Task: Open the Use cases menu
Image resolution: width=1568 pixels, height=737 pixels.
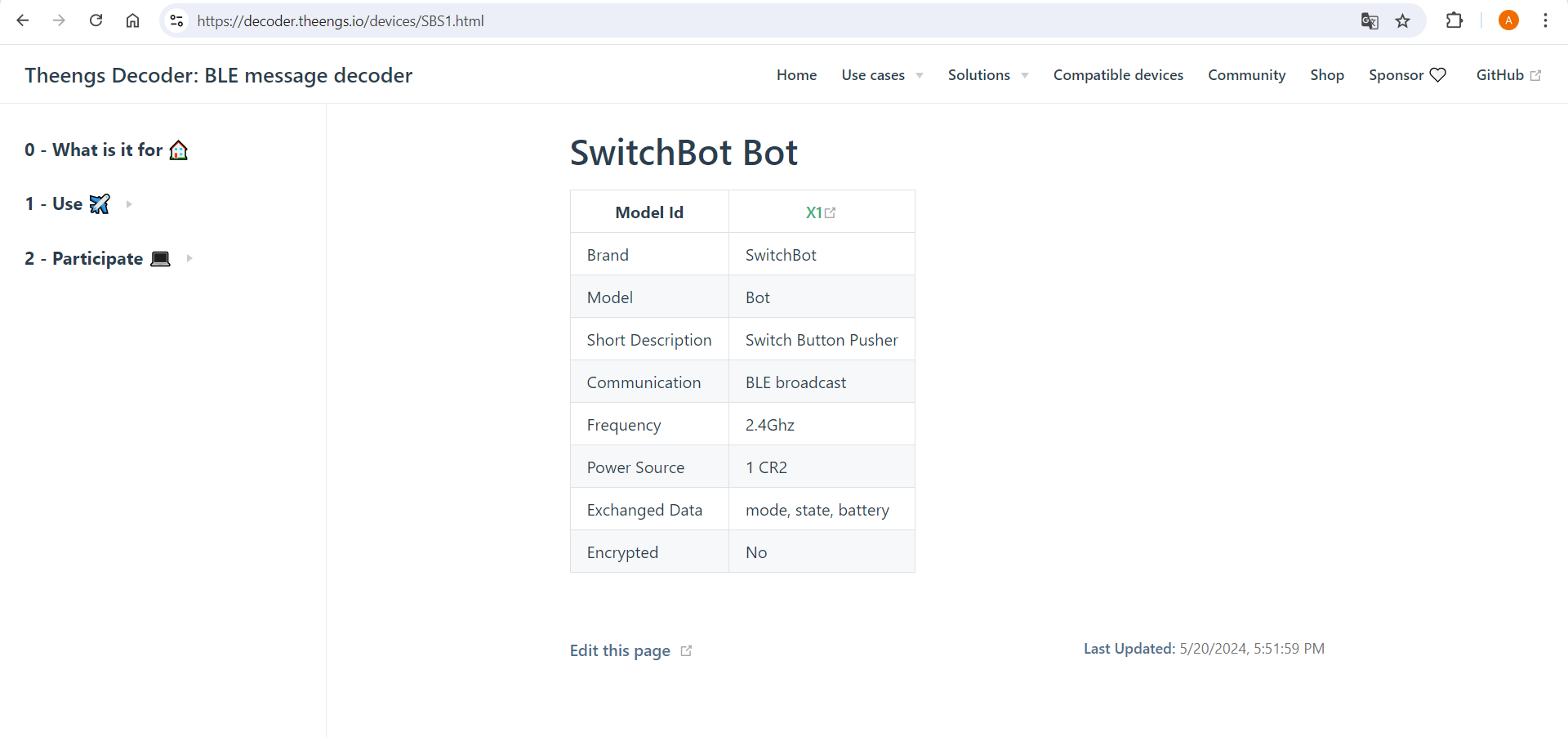Action: tap(873, 75)
